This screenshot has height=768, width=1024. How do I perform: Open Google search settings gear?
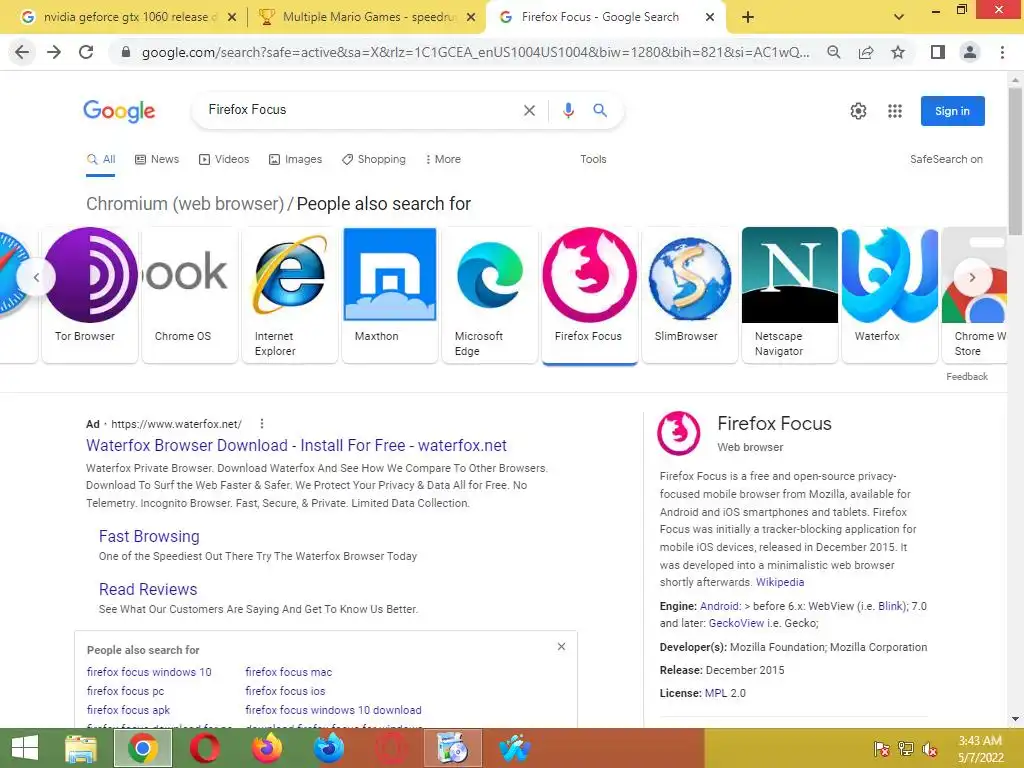click(x=858, y=111)
